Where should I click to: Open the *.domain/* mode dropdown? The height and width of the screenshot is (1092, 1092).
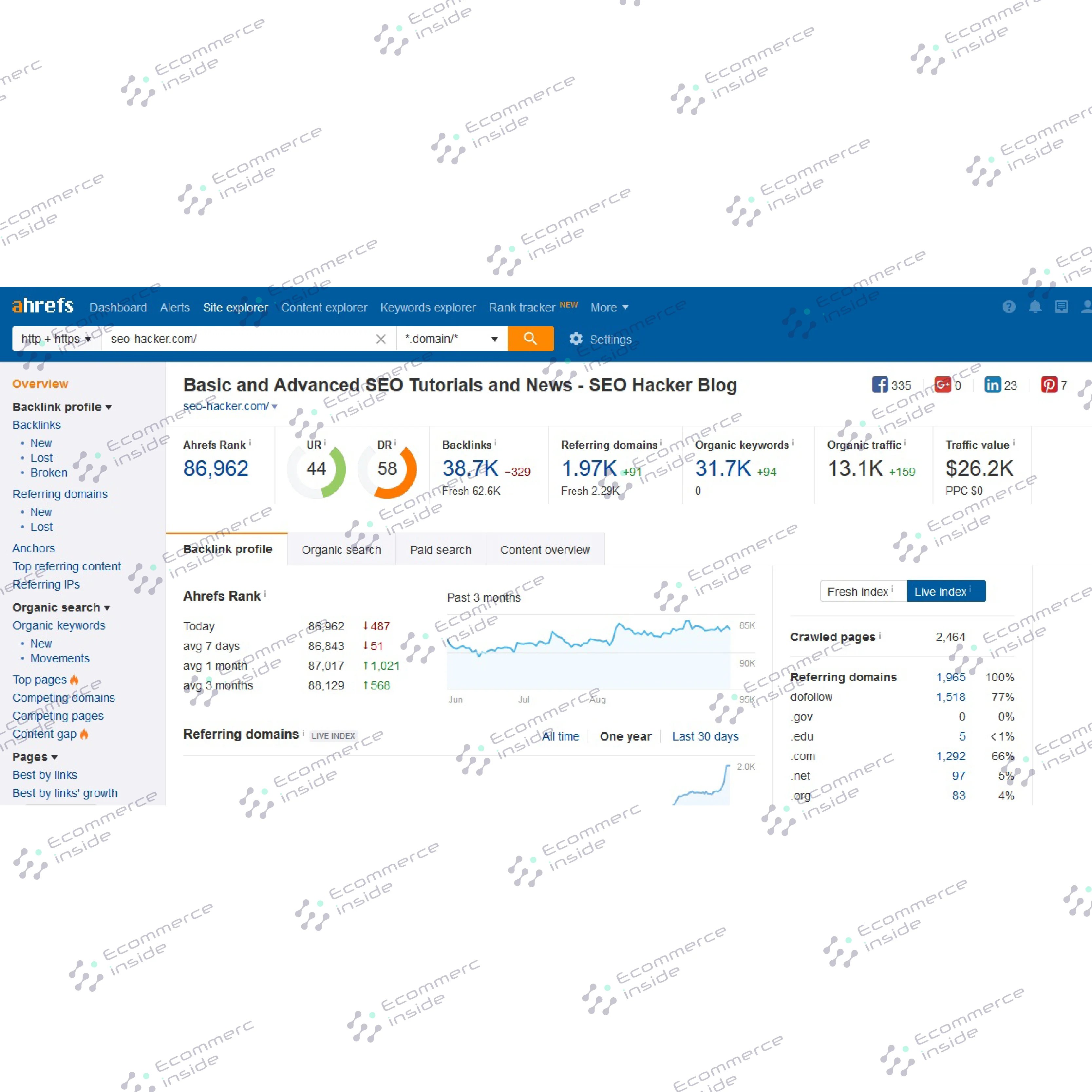click(x=452, y=339)
